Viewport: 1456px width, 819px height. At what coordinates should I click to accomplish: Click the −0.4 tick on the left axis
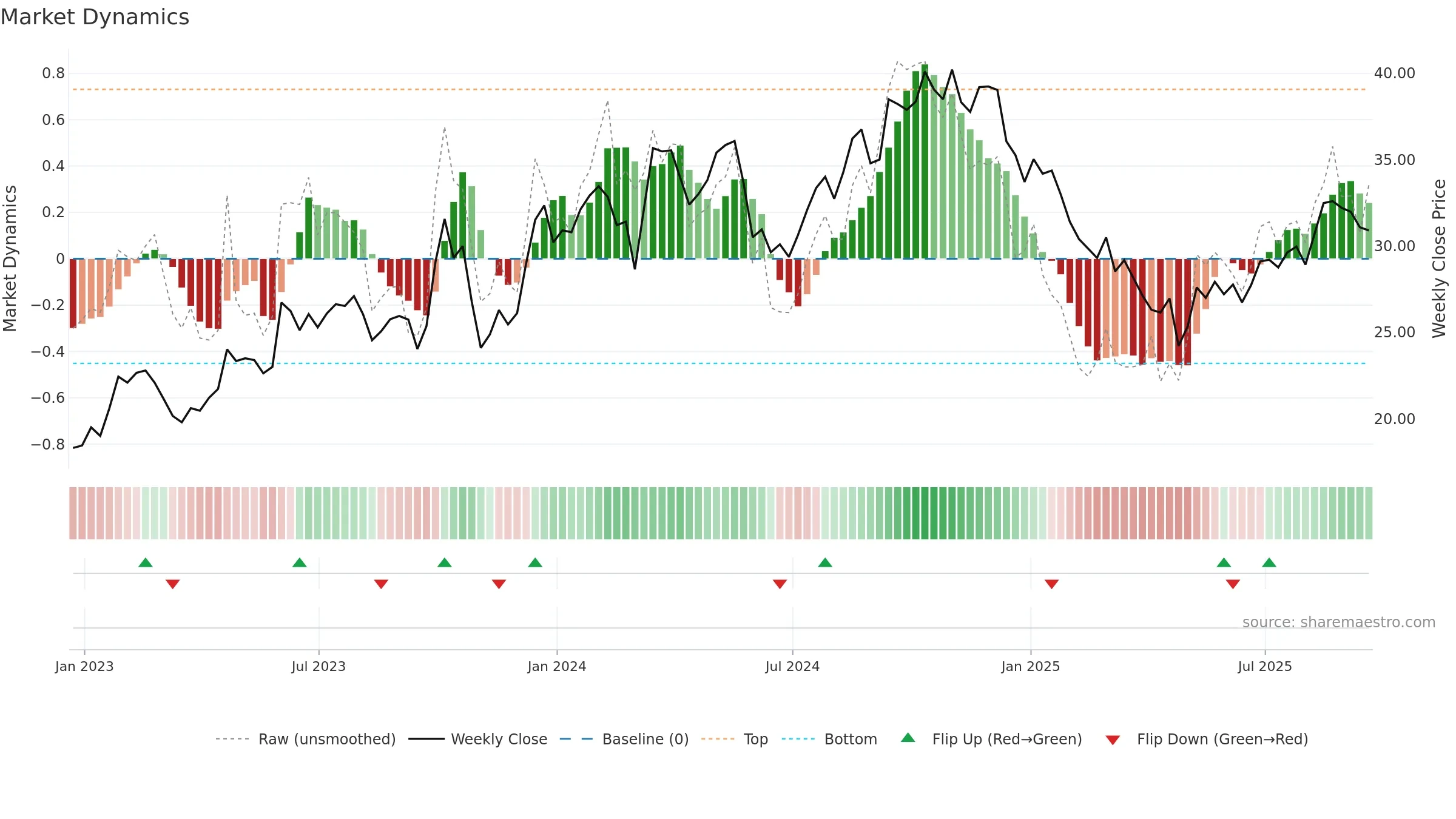(48, 352)
